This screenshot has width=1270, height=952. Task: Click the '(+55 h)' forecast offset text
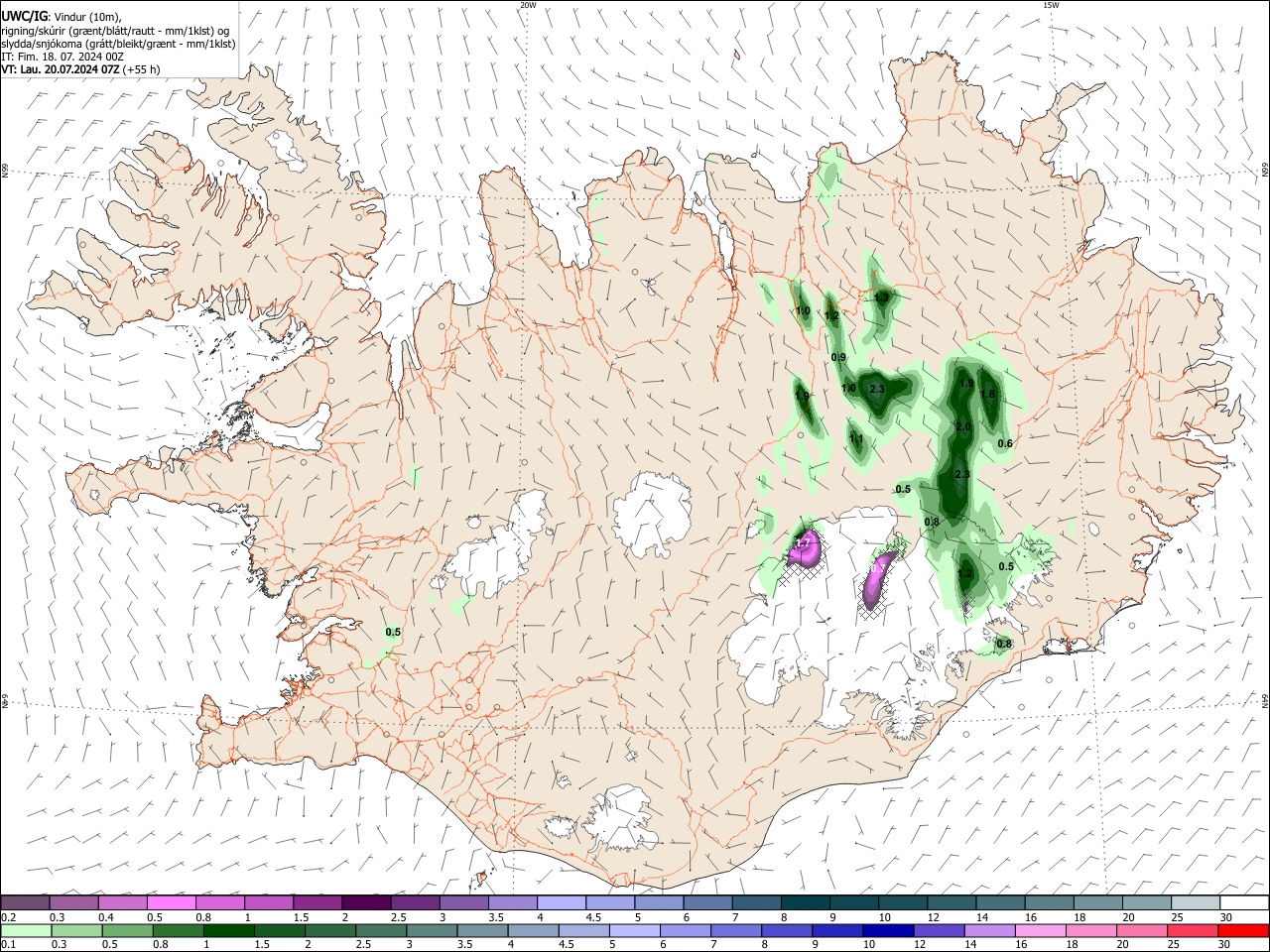click(142, 69)
